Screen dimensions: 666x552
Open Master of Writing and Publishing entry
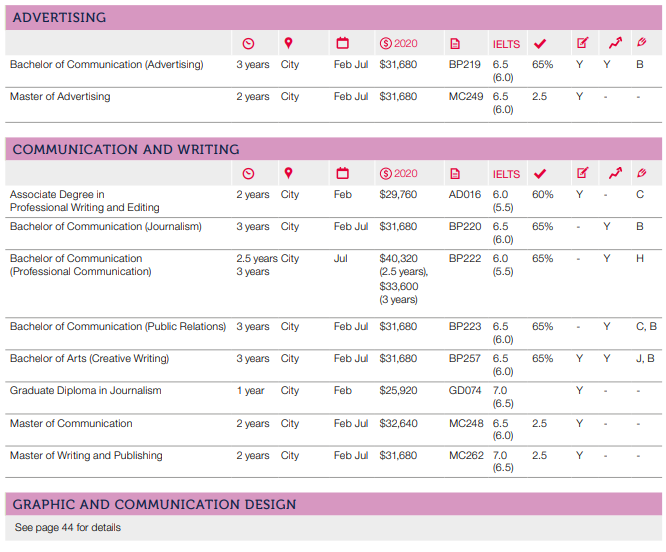coord(86,456)
